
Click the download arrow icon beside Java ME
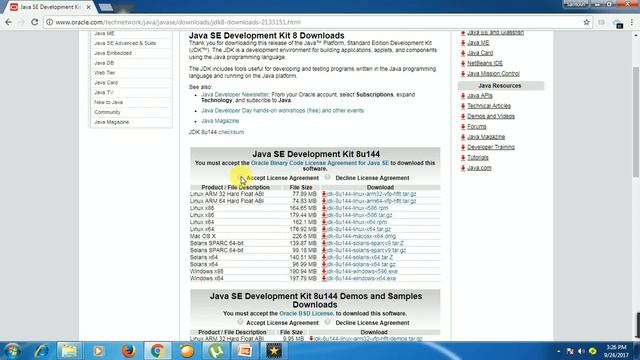[463, 43]
